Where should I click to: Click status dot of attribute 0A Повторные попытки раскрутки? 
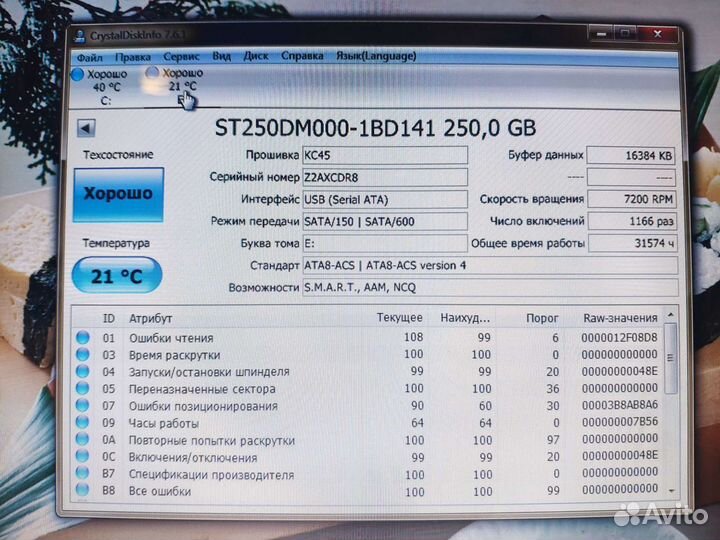[x=83, y=439]
